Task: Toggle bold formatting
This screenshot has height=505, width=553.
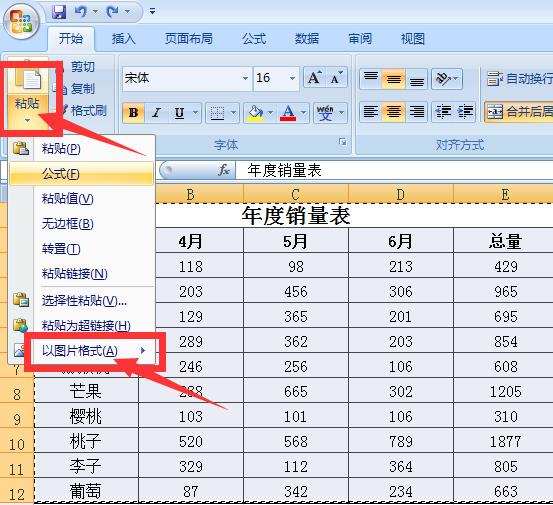Action: 133,113
